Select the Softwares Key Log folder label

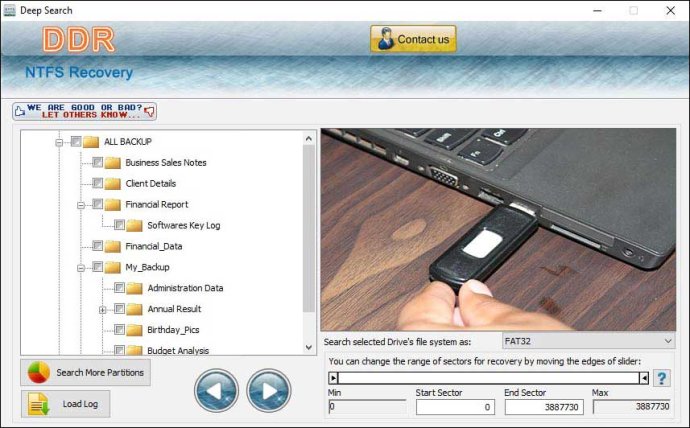[x=184, y=225]
